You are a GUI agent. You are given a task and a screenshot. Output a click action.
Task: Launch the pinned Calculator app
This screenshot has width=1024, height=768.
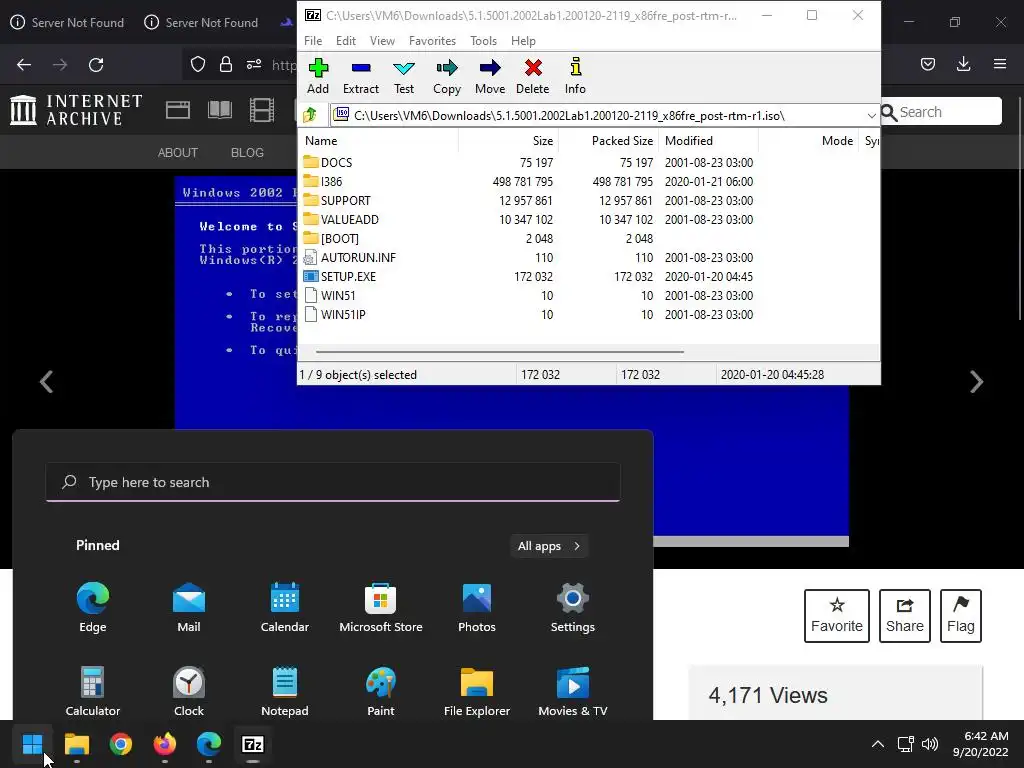tap(93, 691)
